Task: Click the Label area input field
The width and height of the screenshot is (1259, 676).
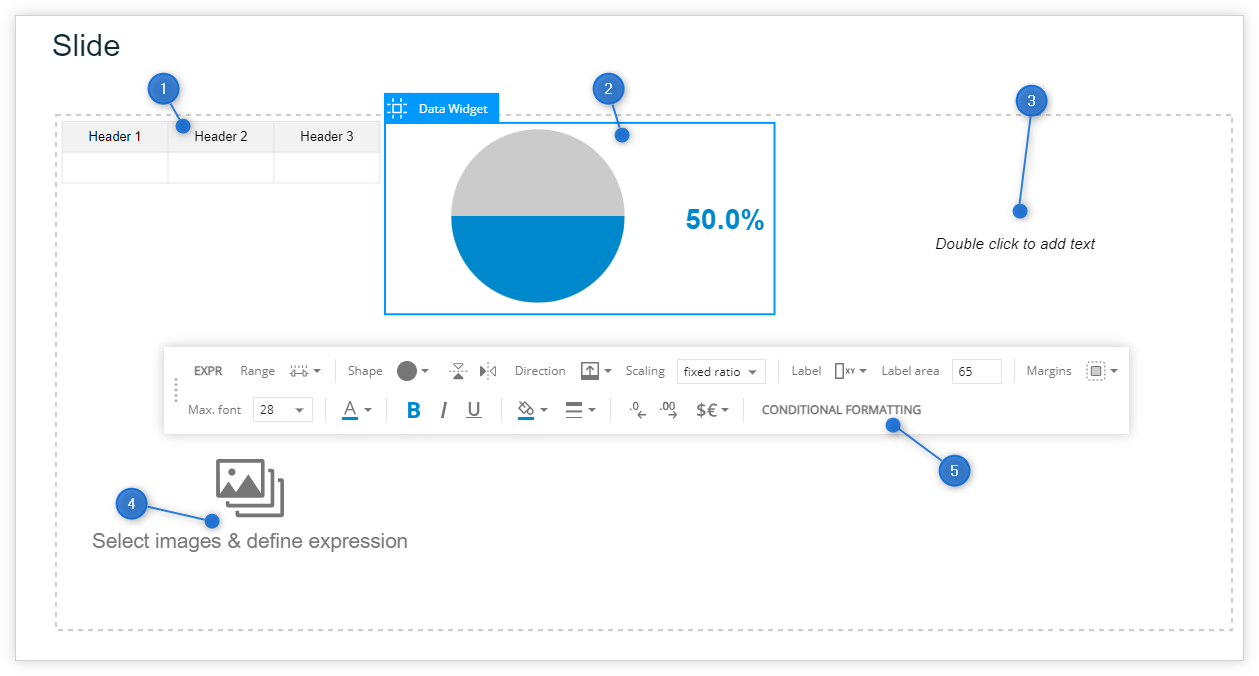Action: coord(977,371)
